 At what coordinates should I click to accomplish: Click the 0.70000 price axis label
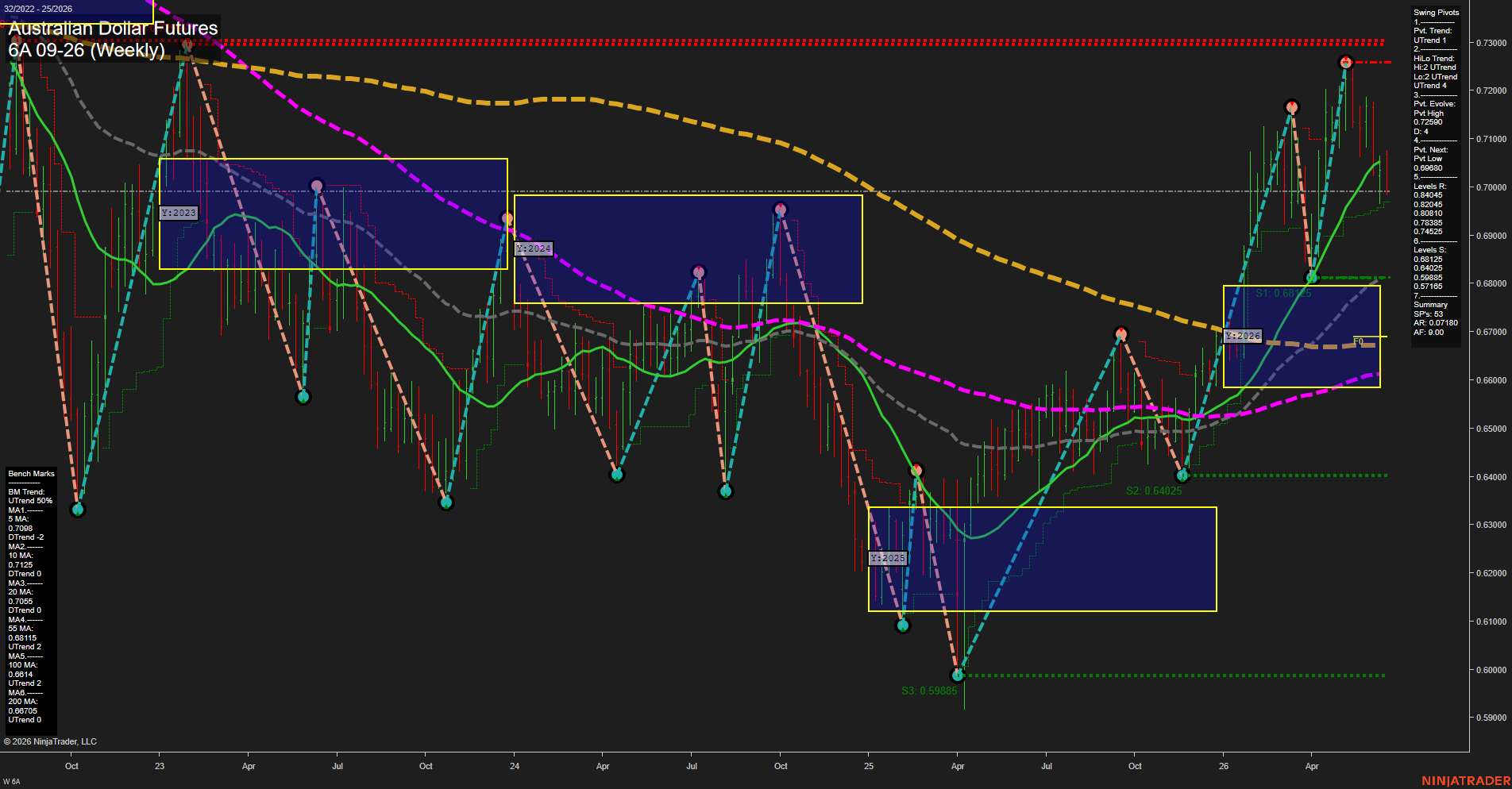1491,187
